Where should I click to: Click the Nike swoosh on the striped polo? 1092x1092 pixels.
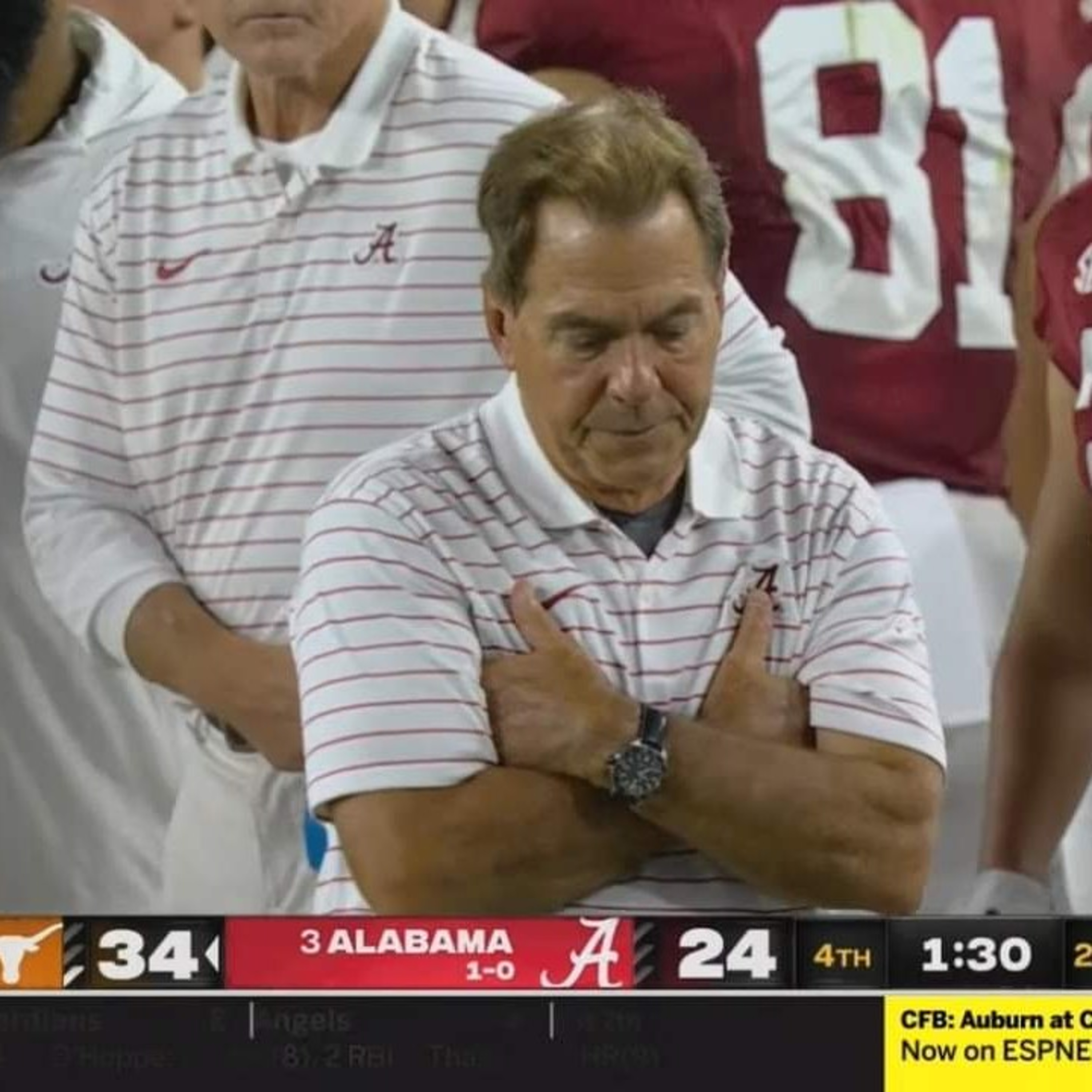(x=180, y=266)
